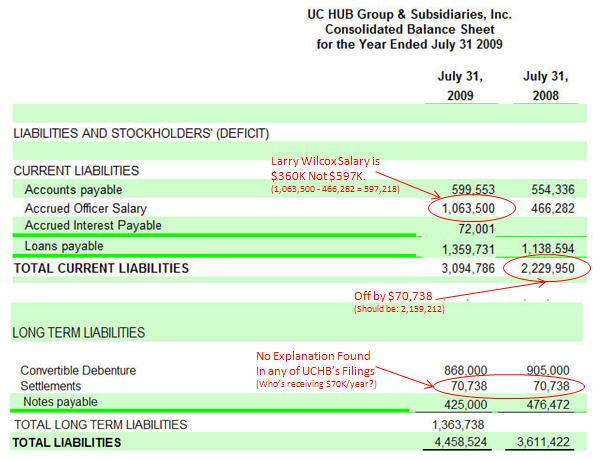This screenshot has width=604, height=459.
Task: Click the 'LONG TERM LIABILITIES' section label
Action: tap(79, 333)
